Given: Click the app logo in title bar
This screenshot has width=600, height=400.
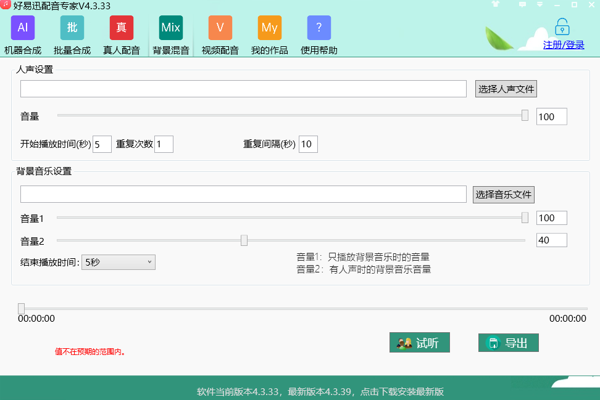Looking at the screenshot, I should coord(7,6).
